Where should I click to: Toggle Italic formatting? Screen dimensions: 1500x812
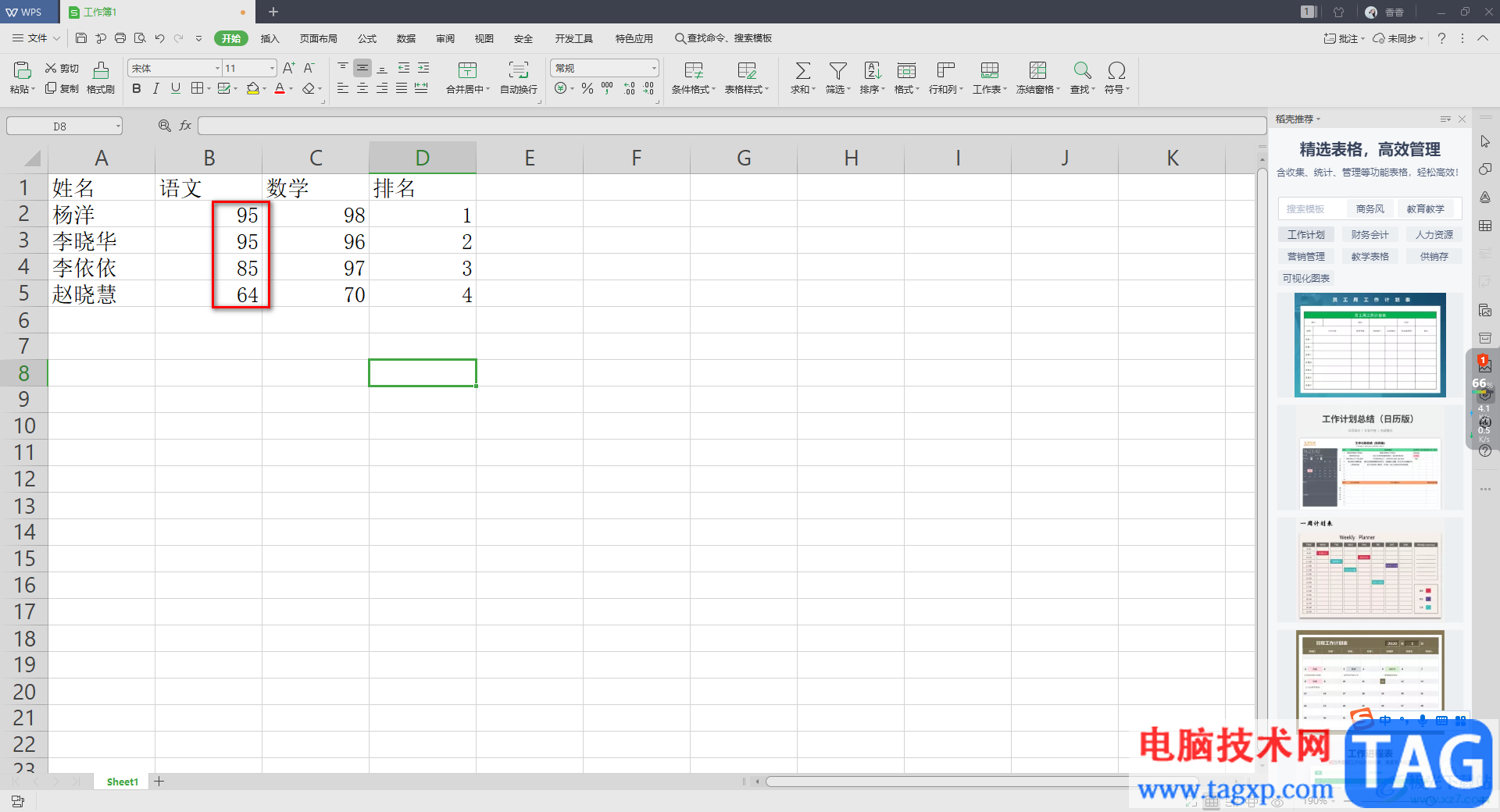[156, 89]
